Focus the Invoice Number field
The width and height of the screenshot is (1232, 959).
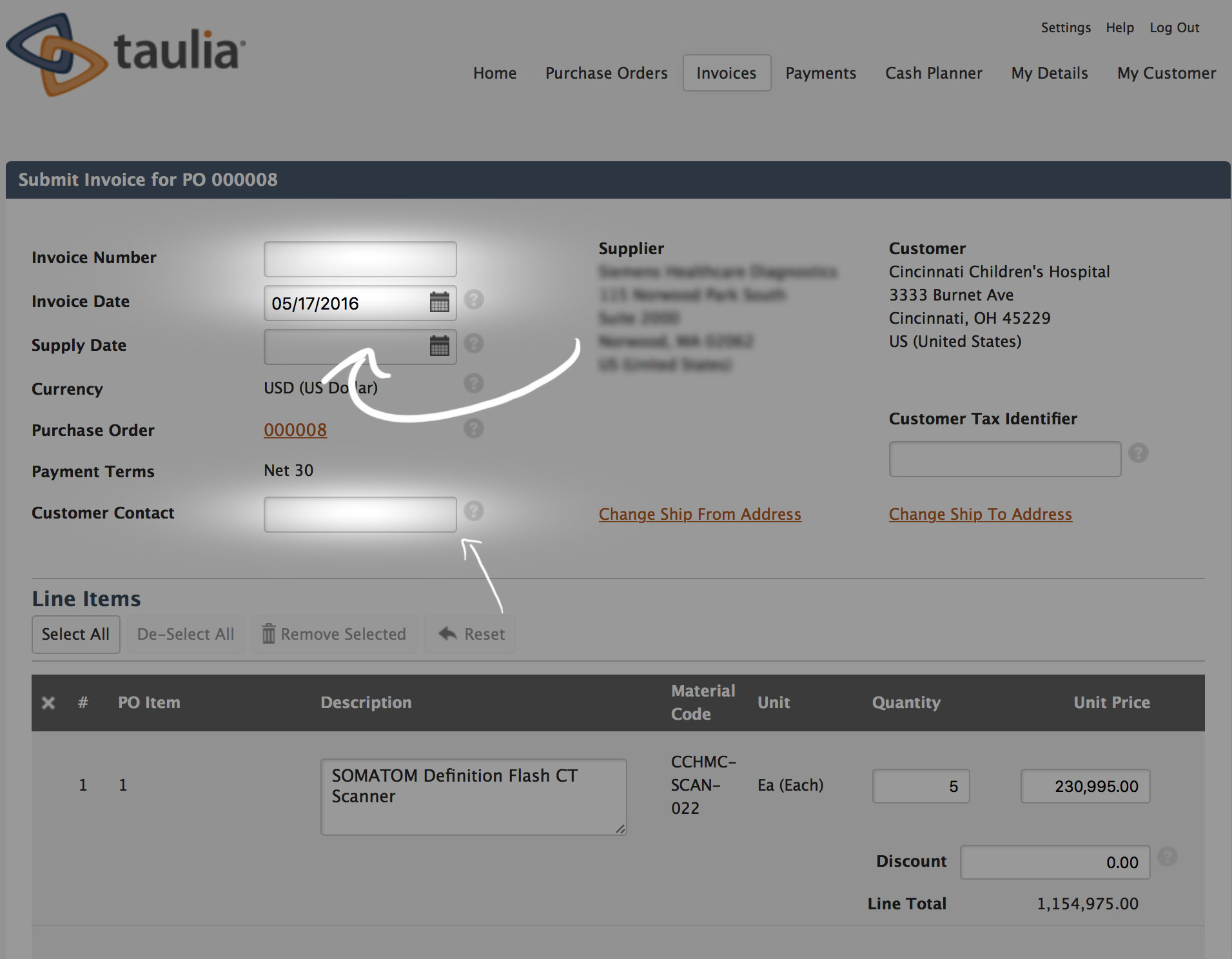click(360, 259)
